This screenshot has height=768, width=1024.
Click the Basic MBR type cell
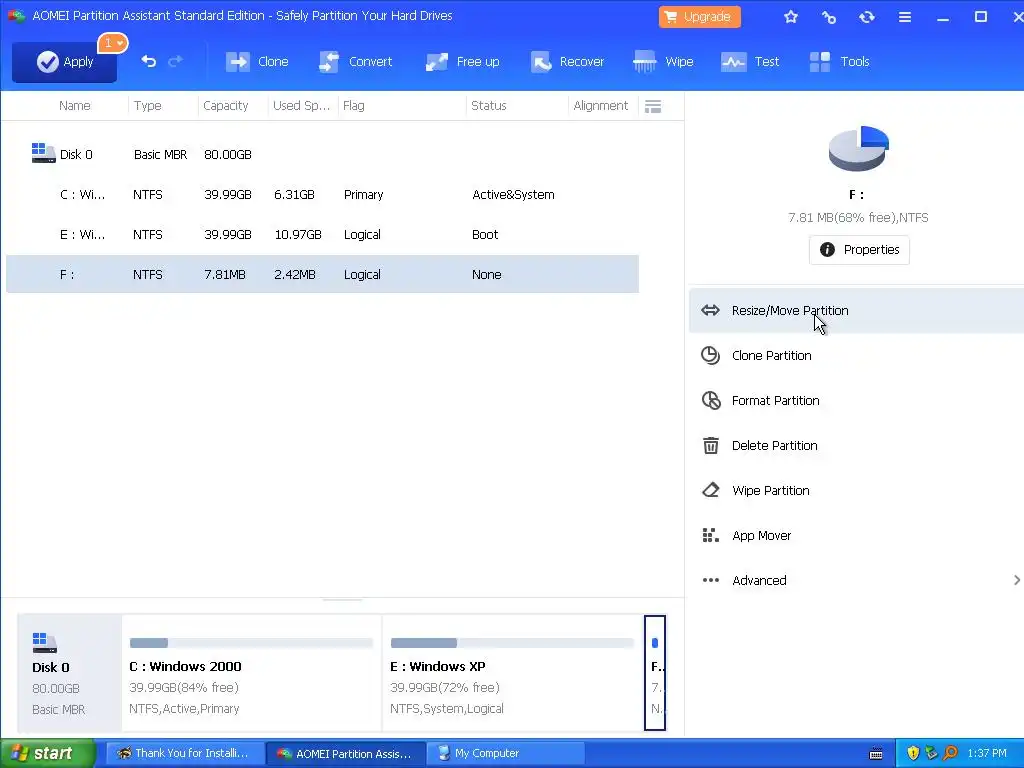pyautogui.click(x=161, y=155)
